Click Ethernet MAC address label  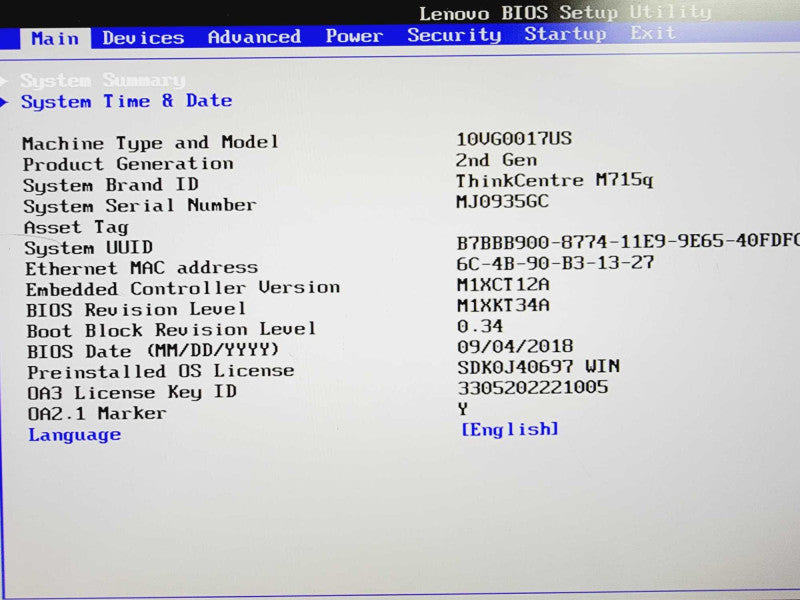click(x=141, y=268)
